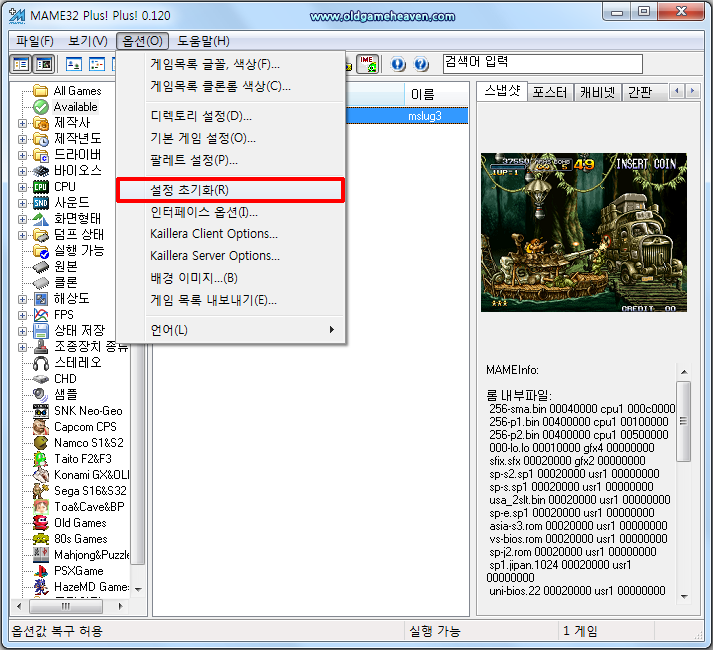
Task: Click the small icons view toolbar button
Action: (x=96, y=64)
